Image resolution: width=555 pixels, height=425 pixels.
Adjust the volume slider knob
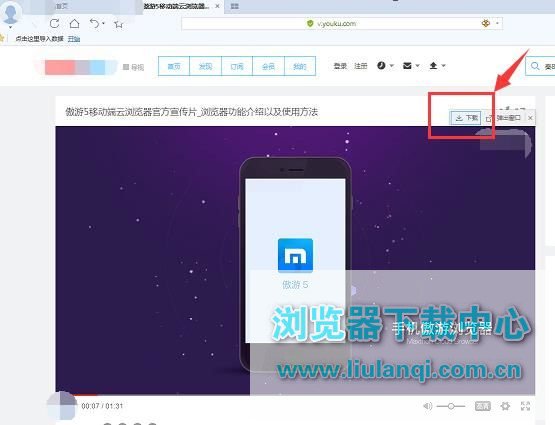[x=451, y=406]
